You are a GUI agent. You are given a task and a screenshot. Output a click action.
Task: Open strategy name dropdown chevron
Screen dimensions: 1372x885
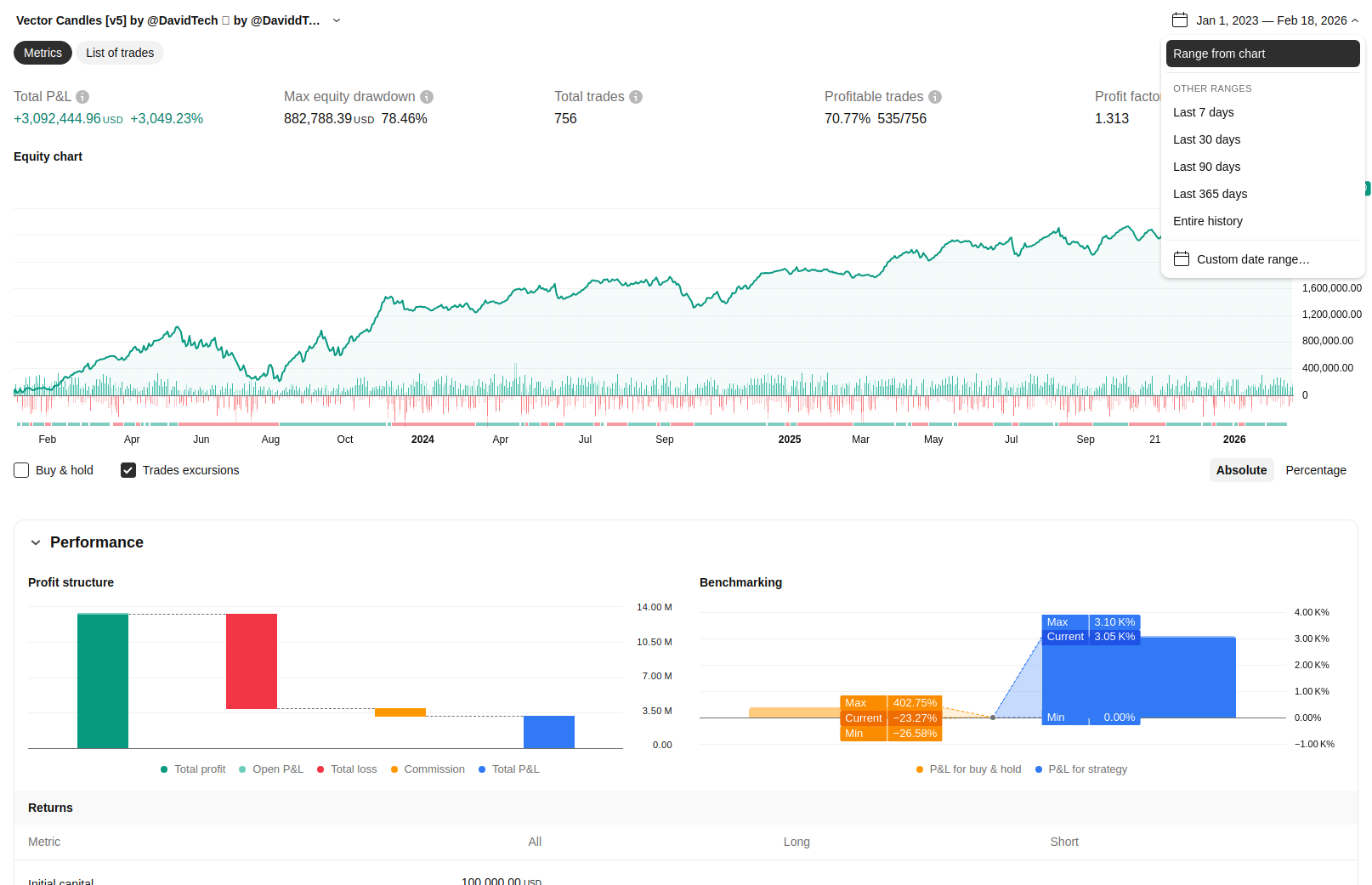[x=337, y=20]
